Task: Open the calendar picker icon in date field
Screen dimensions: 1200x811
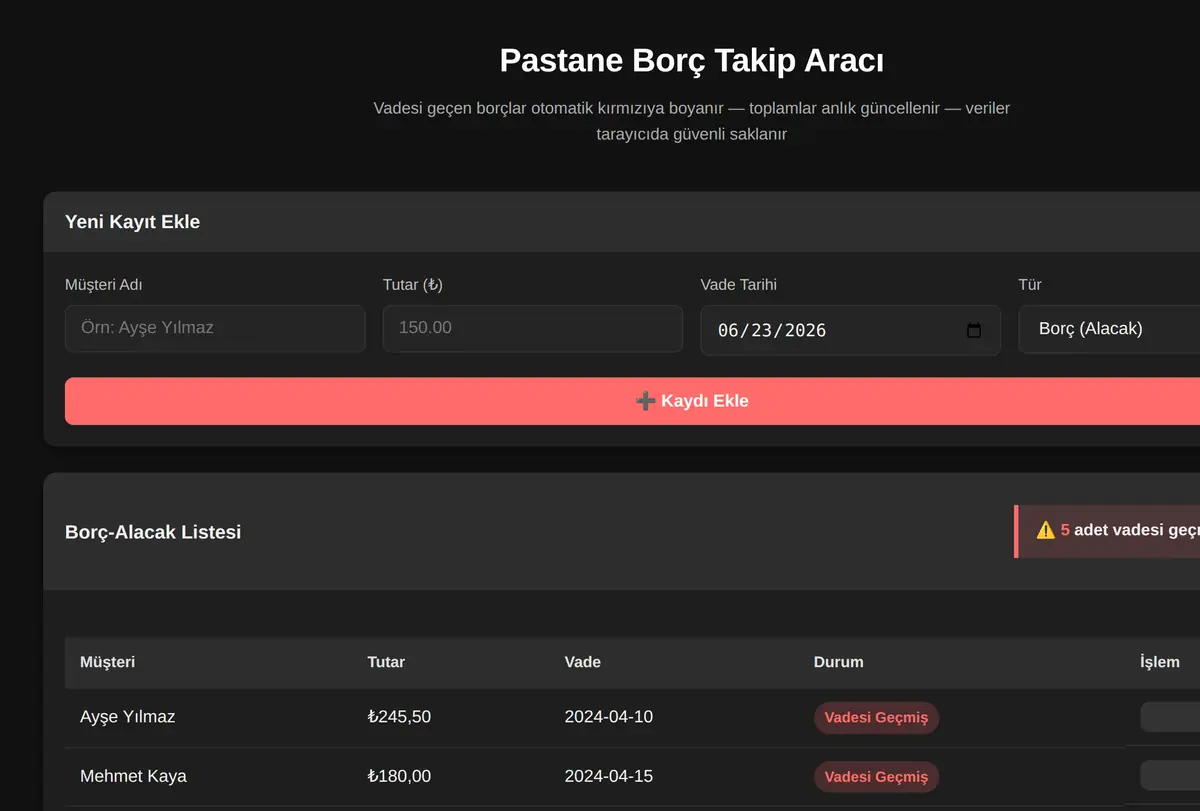Action: click(x=974, y=331)
